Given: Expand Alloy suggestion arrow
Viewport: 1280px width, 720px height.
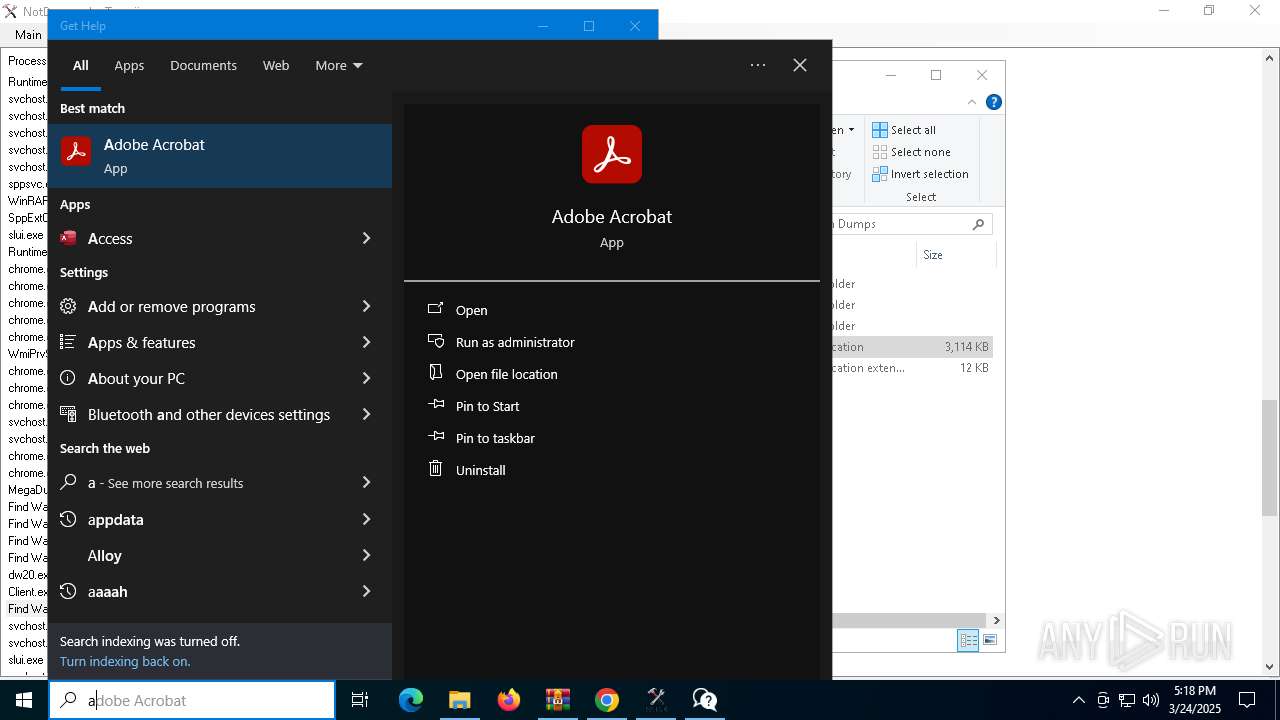Looking at the screenshot, I should [366, 555].
